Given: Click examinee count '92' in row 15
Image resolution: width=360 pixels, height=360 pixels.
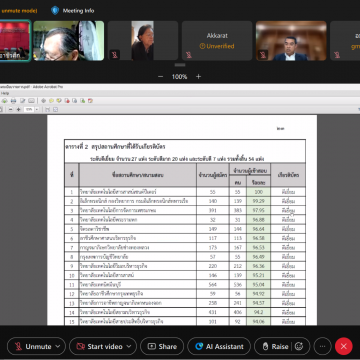Looking at the screenshot, I should [x=238, y=322].
